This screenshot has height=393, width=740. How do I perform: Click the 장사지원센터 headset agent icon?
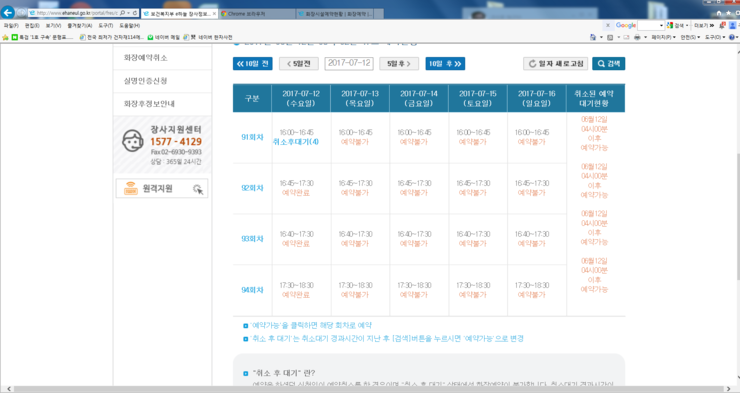pos(133,141)
